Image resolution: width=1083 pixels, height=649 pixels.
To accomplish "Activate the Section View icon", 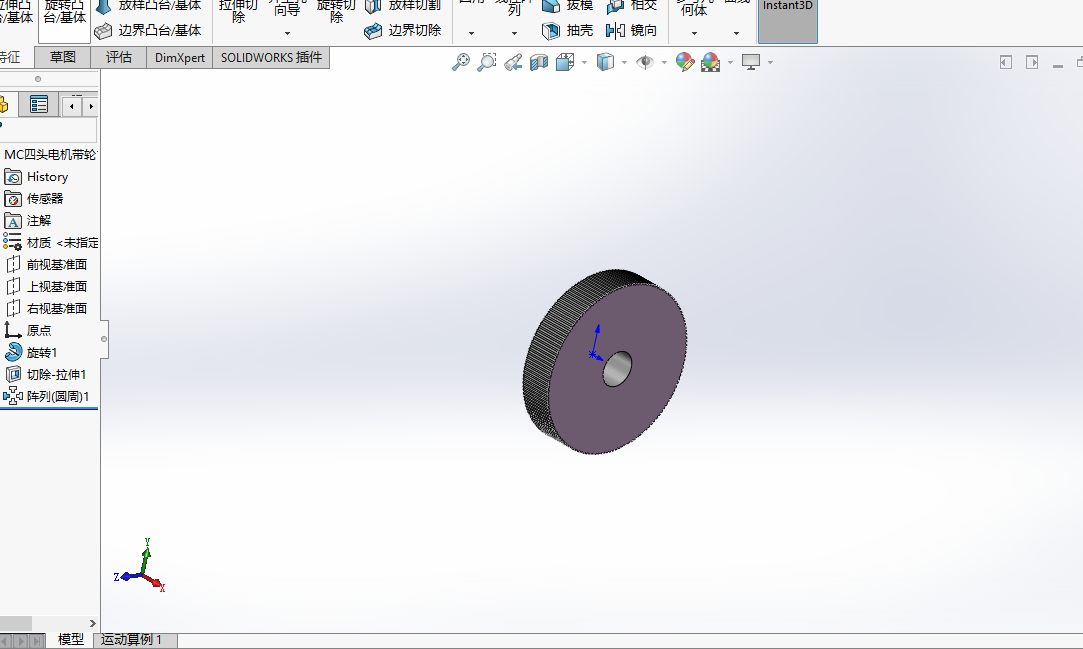I will 539,62.
